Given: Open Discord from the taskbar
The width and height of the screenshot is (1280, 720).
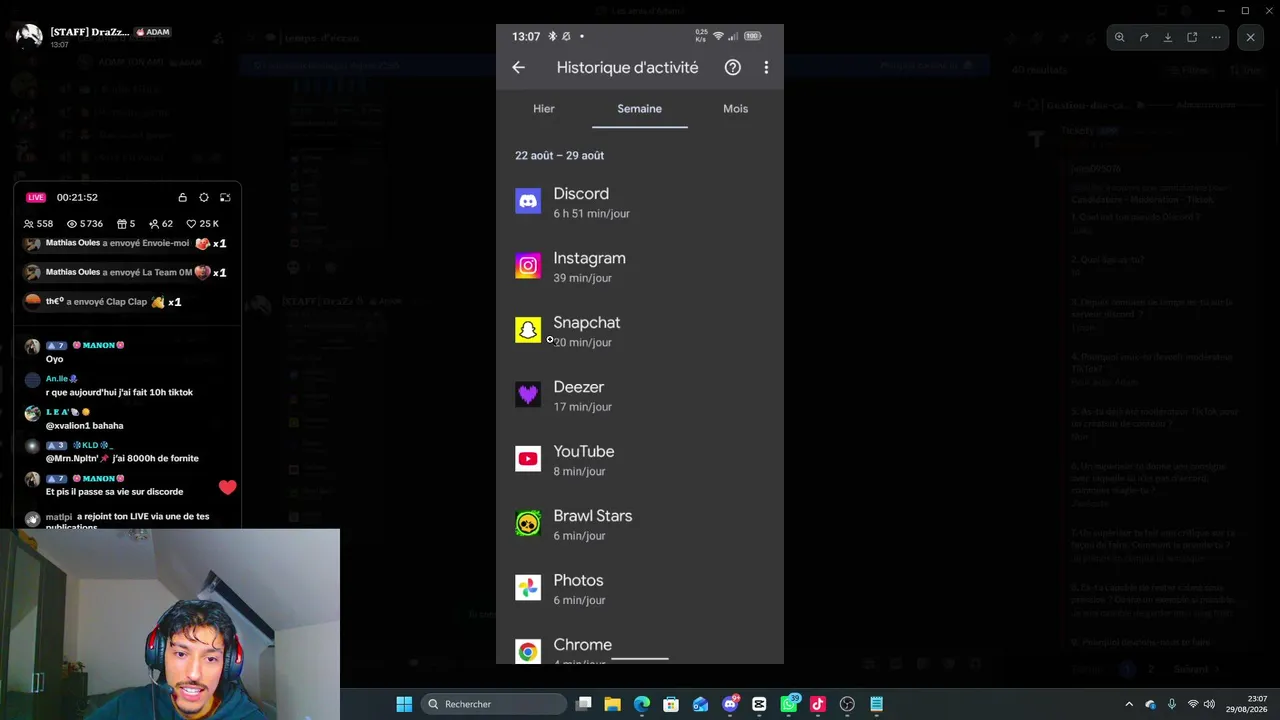Looking at the screenshot, I should click(730, 704).
